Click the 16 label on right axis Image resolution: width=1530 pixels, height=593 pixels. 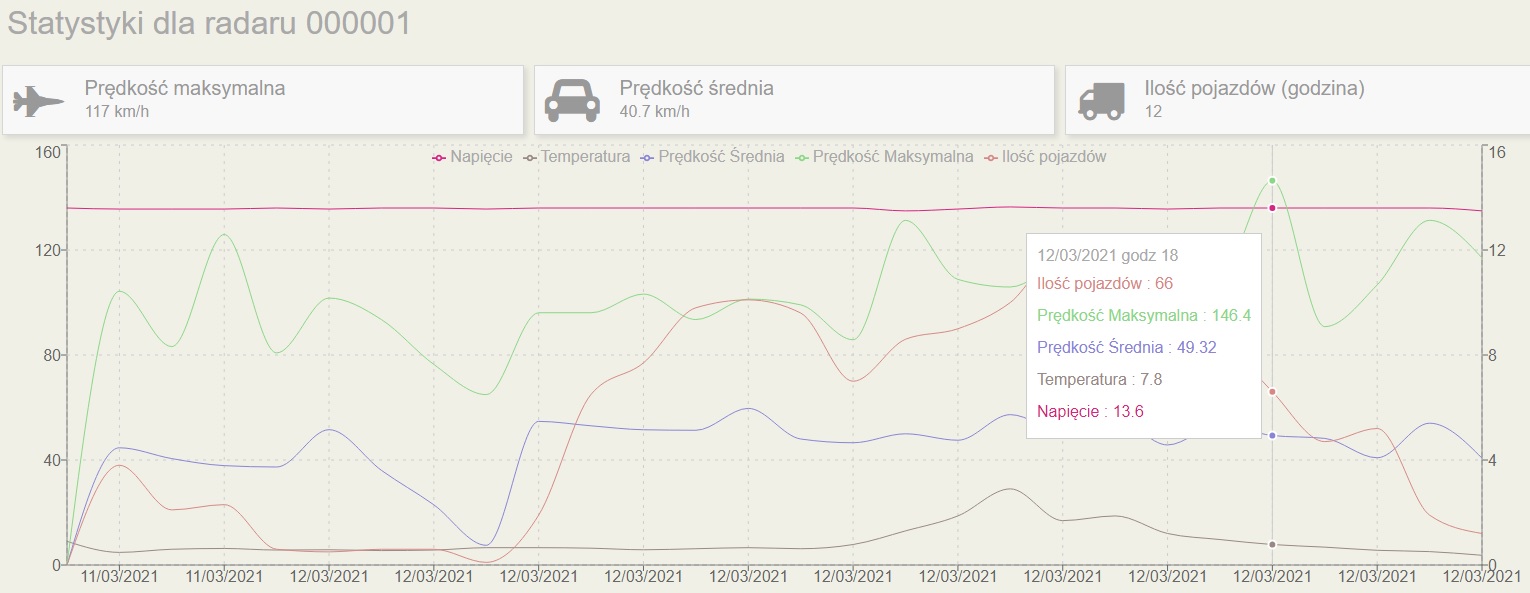coord(1497,153)
